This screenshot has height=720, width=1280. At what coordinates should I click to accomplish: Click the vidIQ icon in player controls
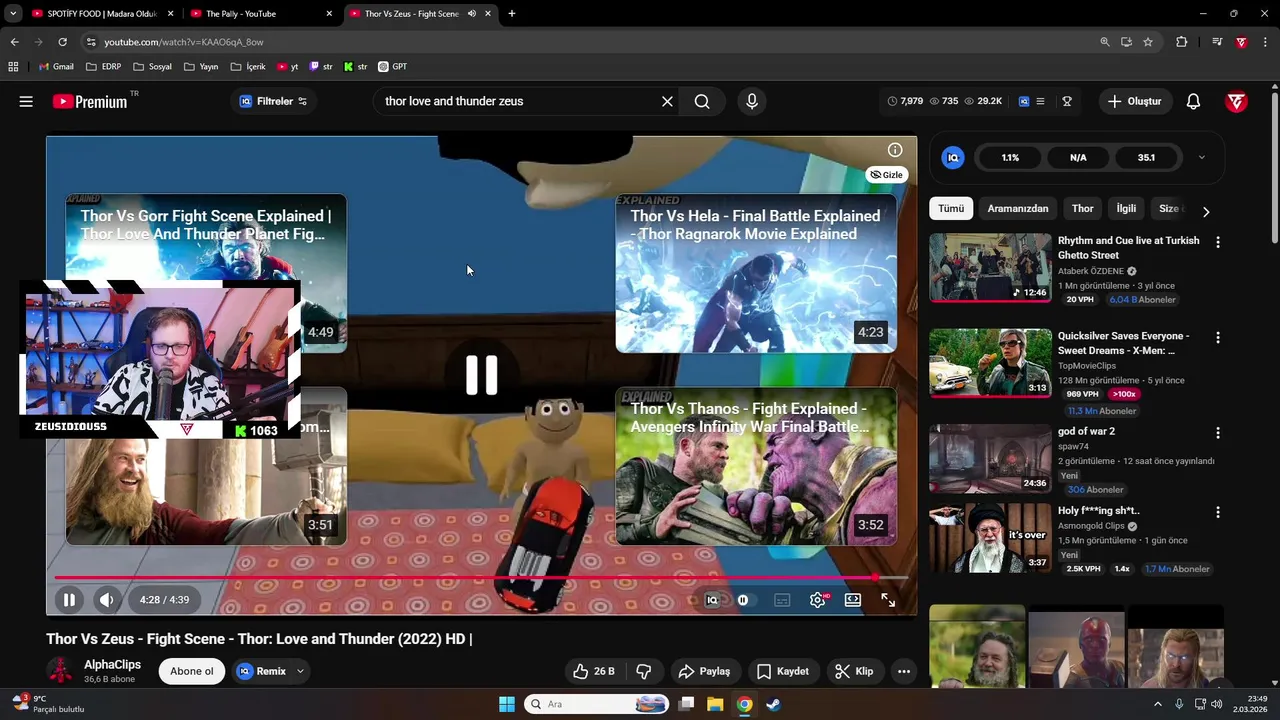point(712,600)
